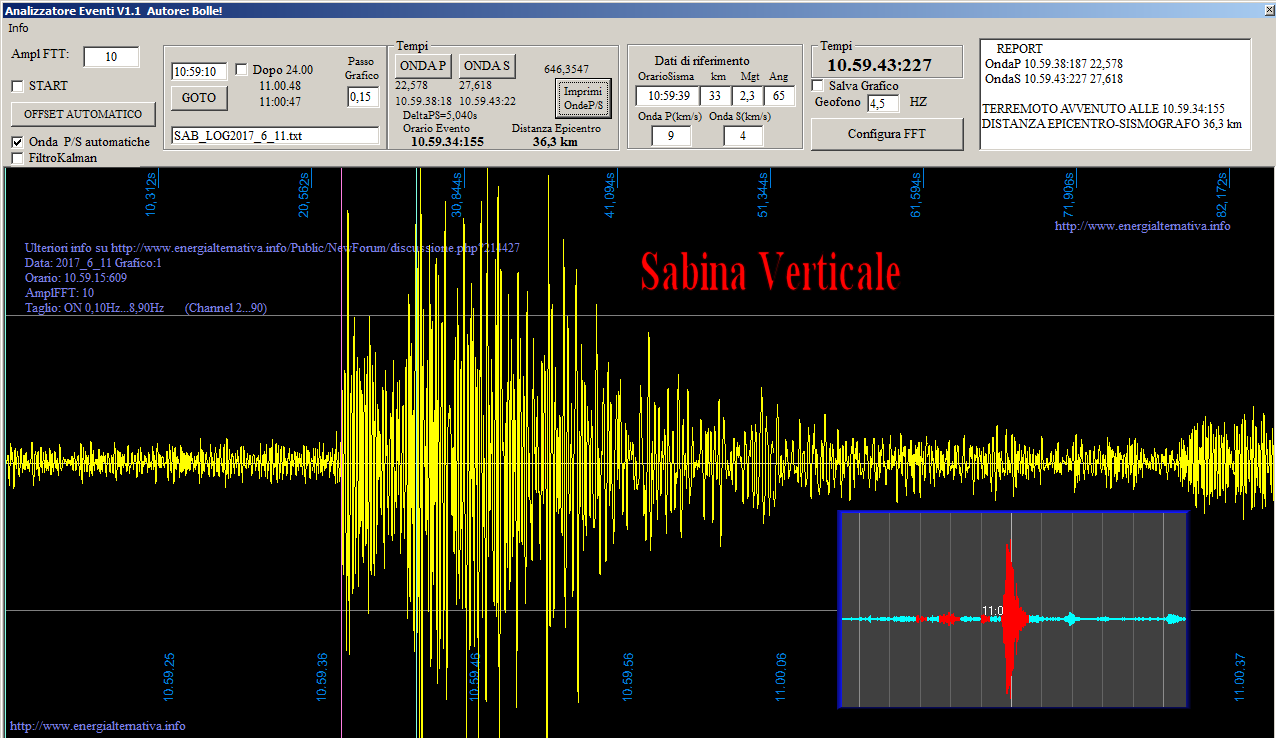The image size is (1276, 738).
Task: Edit the OrarioSisma field 10:59:39
Action: pos(665,95)
